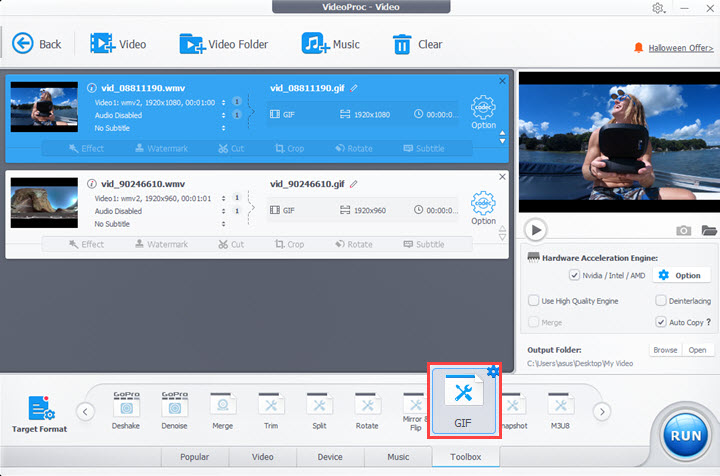This screenshot has width=720, height=476.
Task: Expand subtitle selector for vid_90246610
Action: (224, 224)
